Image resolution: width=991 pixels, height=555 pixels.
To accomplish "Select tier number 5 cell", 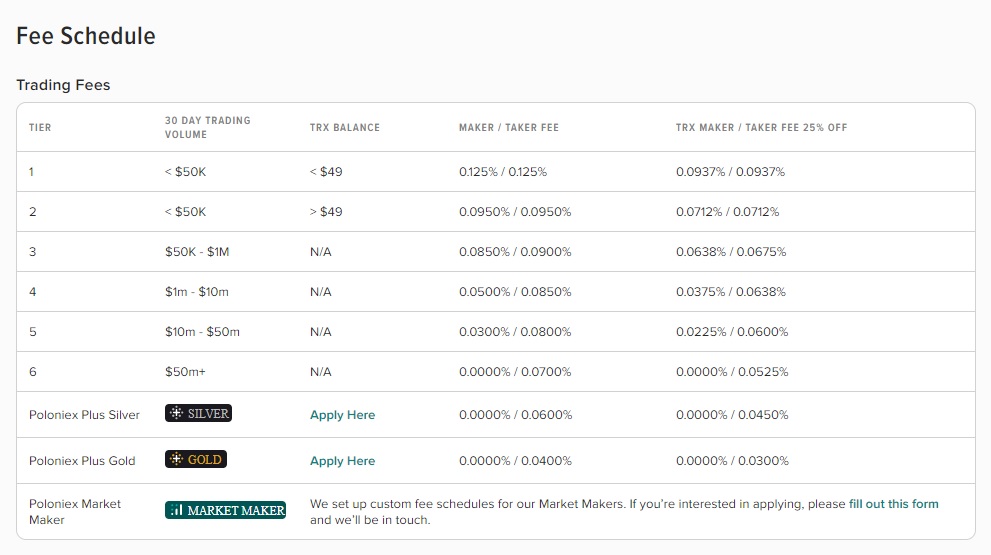I will pos(33,332).
